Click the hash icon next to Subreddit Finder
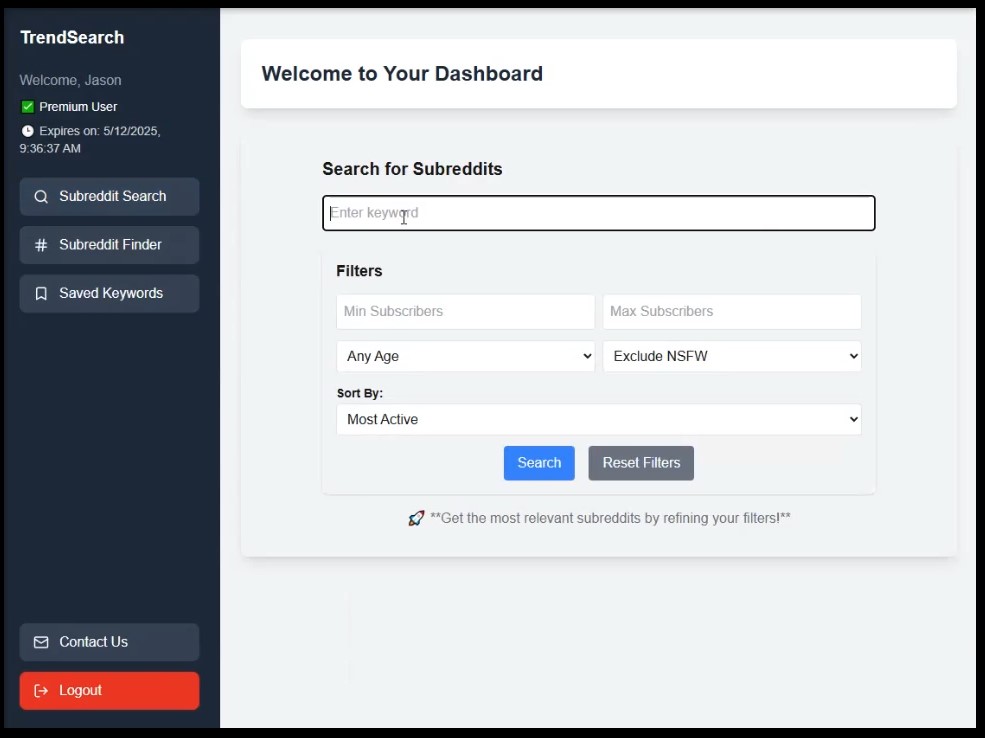The image size is (985, 738). (x=41, y=245)
